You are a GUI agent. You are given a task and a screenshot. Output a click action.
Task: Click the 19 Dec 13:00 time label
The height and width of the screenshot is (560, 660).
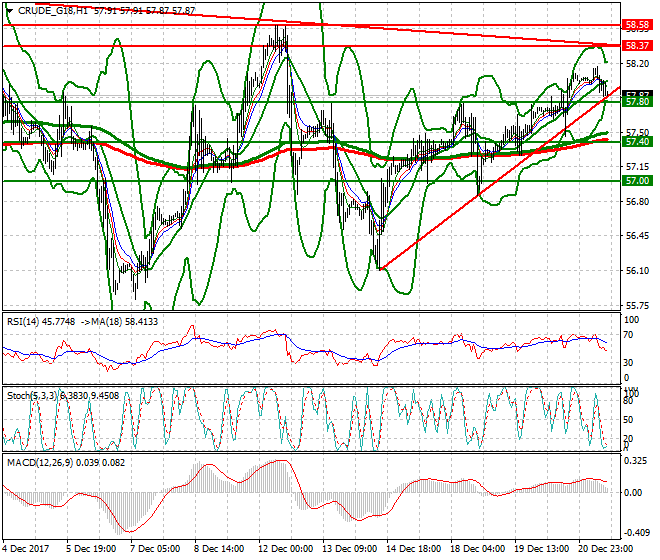pyautogui.click(x=541, y=549)
